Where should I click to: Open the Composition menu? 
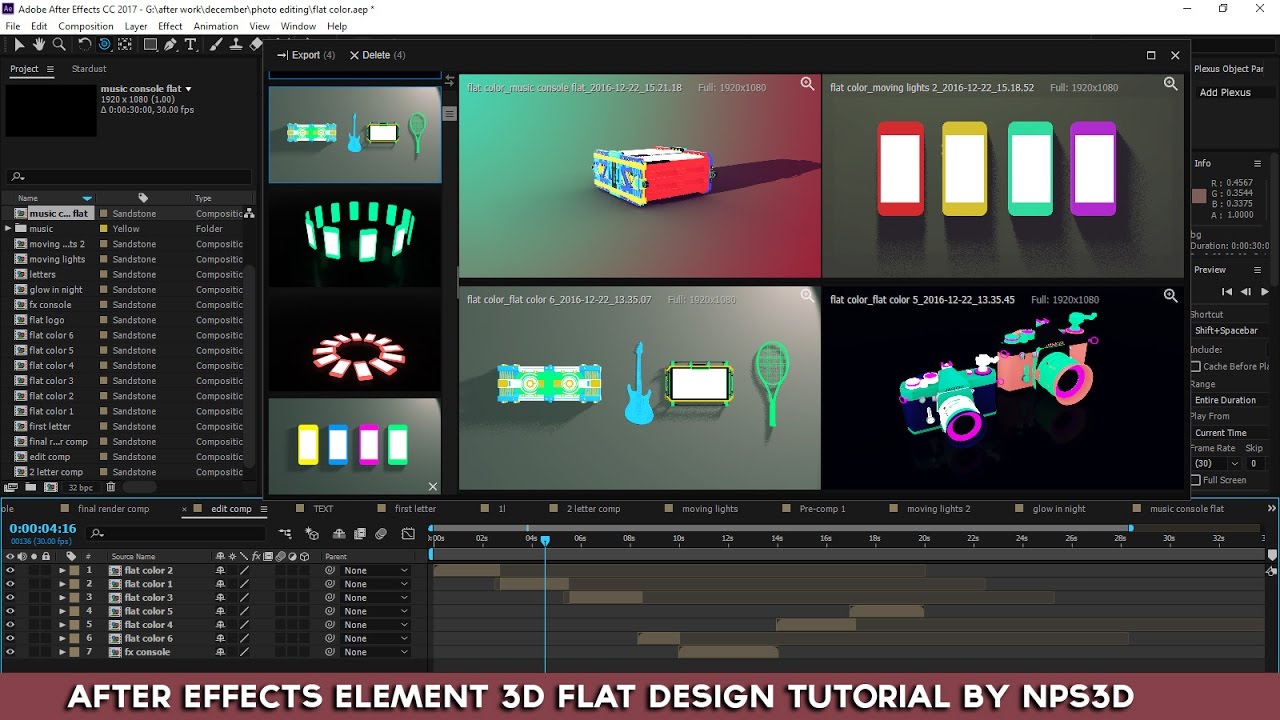click(x=86, y=26)
